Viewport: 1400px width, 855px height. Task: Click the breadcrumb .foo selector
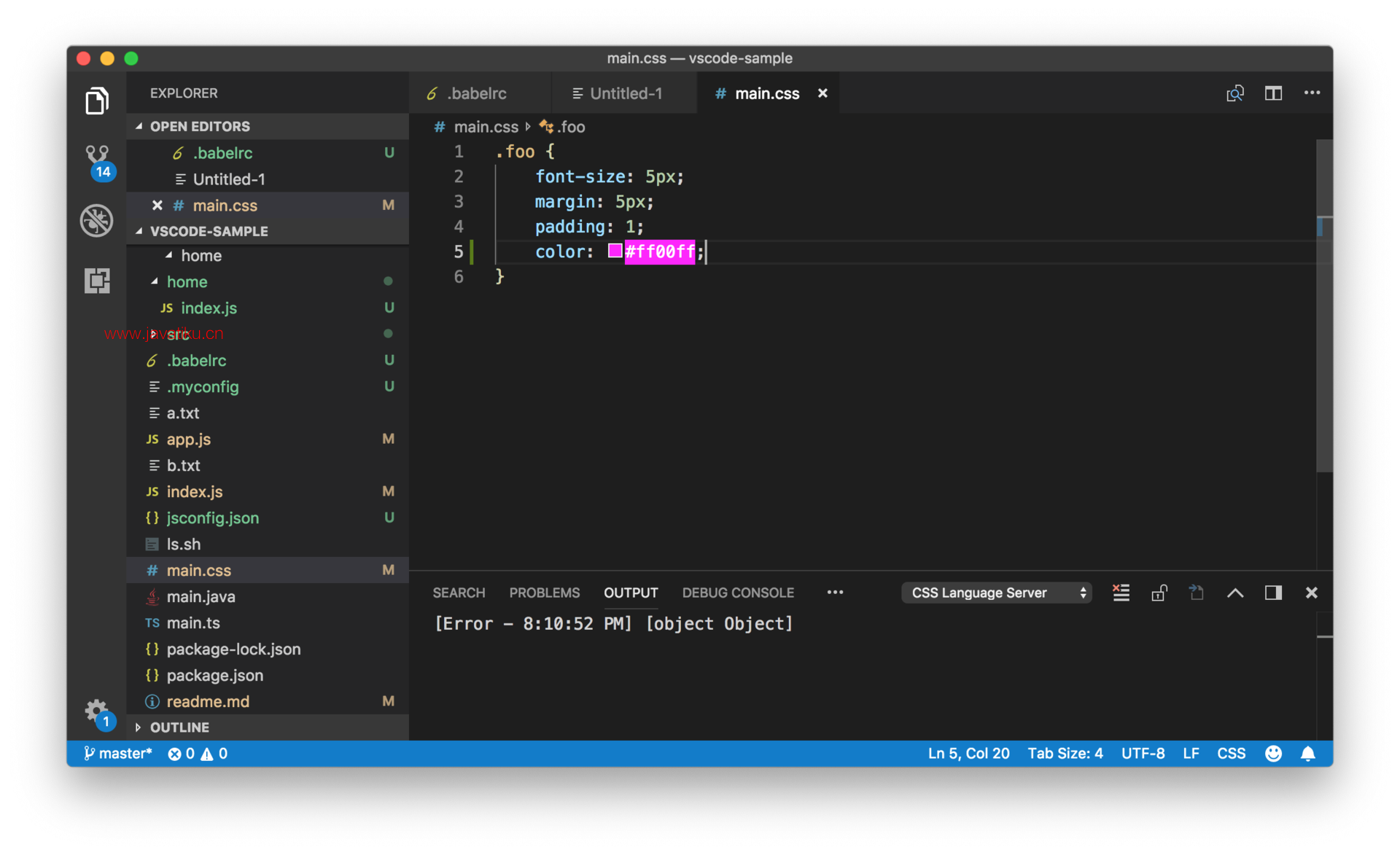[566, 126]
